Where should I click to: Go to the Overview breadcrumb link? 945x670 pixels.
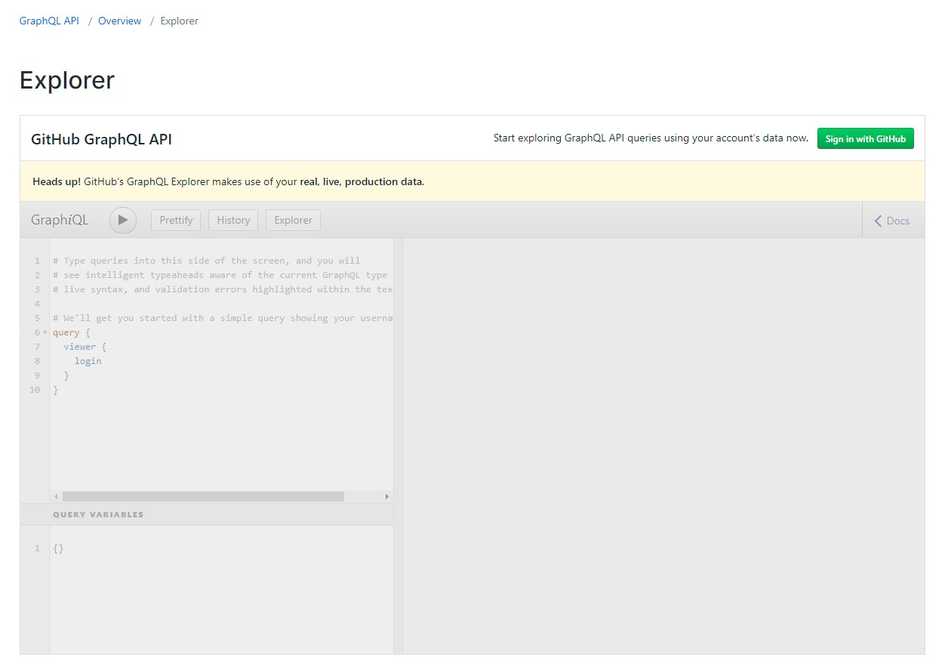pyautogui.click(x=119, y=20)
